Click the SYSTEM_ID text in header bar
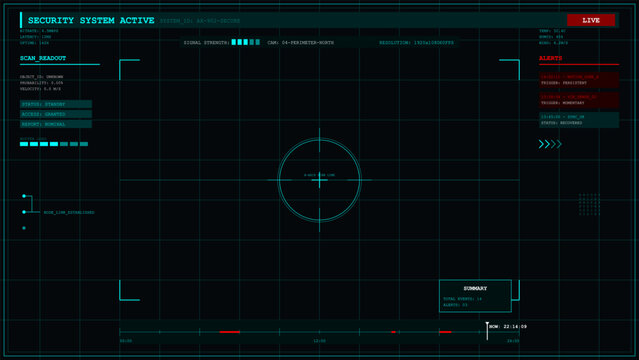The image size is (639, 360). tap(200, 21)
